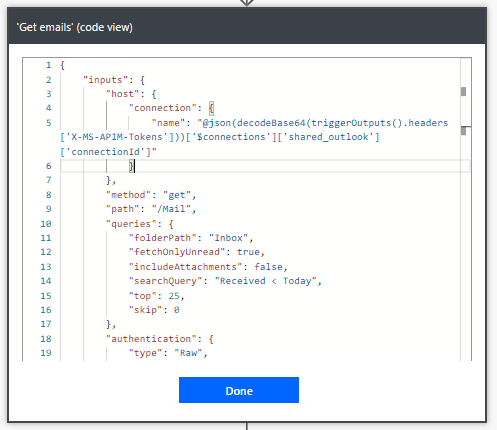Click the "includeAttachments" key
Image resolution: width=497 pixels, height=430 pixels.
(185, 267)
